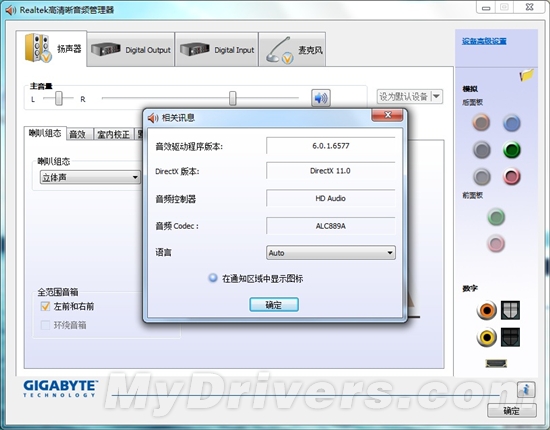This screenshot has width=550, height=430.
Task: Switch to the Microphone tab
Action: (x=293, y=49)
